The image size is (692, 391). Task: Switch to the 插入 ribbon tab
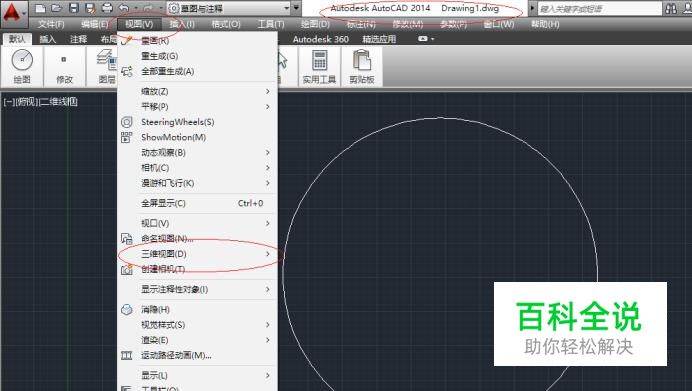[x=48, y=39]
